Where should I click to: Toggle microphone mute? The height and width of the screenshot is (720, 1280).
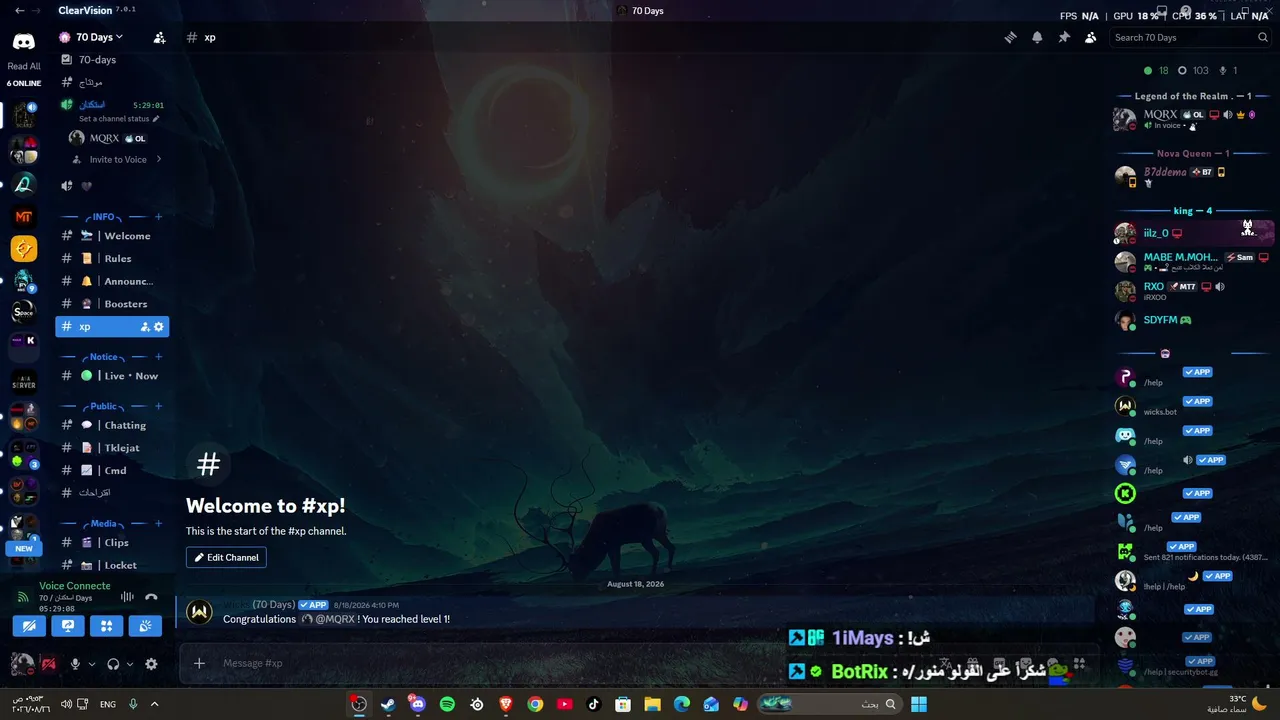click(x=75, y=664)
